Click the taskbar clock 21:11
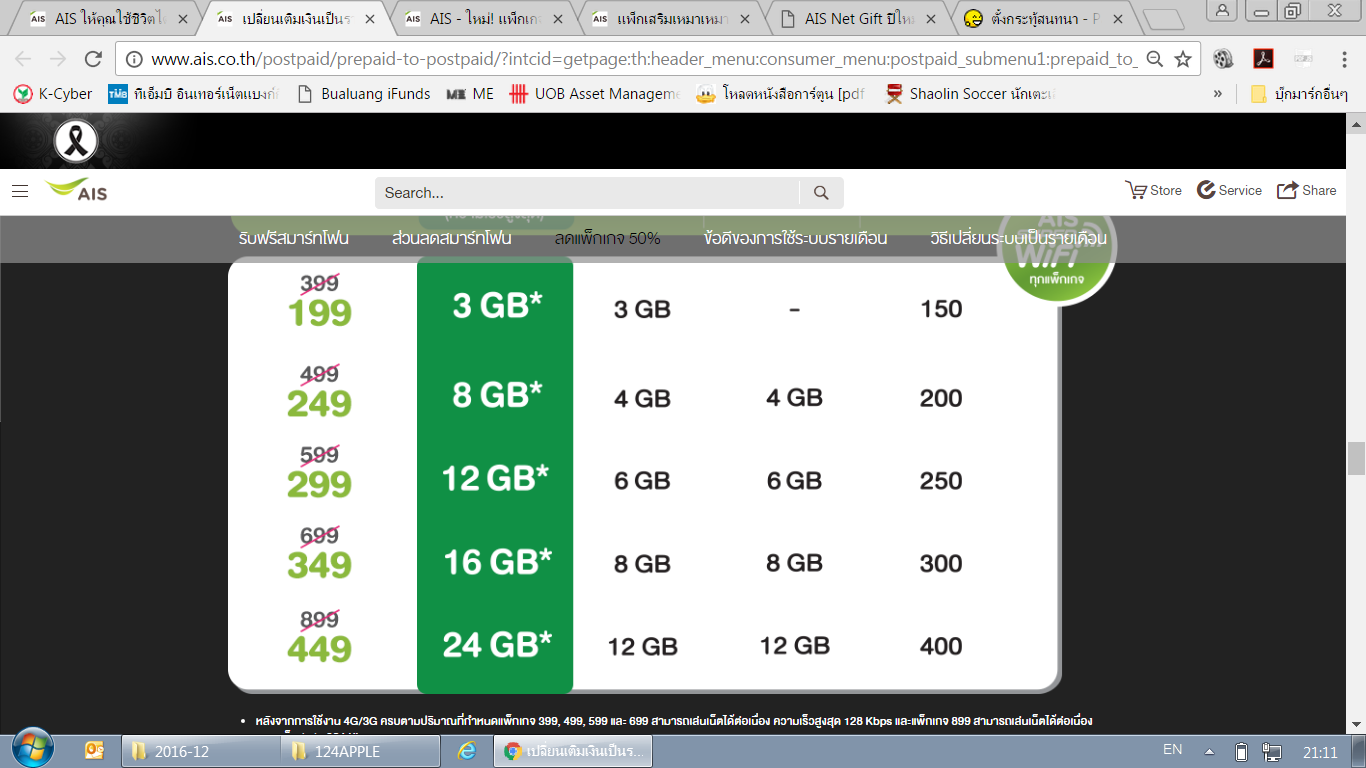The height and width of the screenshot is (768, 1366). coord(1320,752)
